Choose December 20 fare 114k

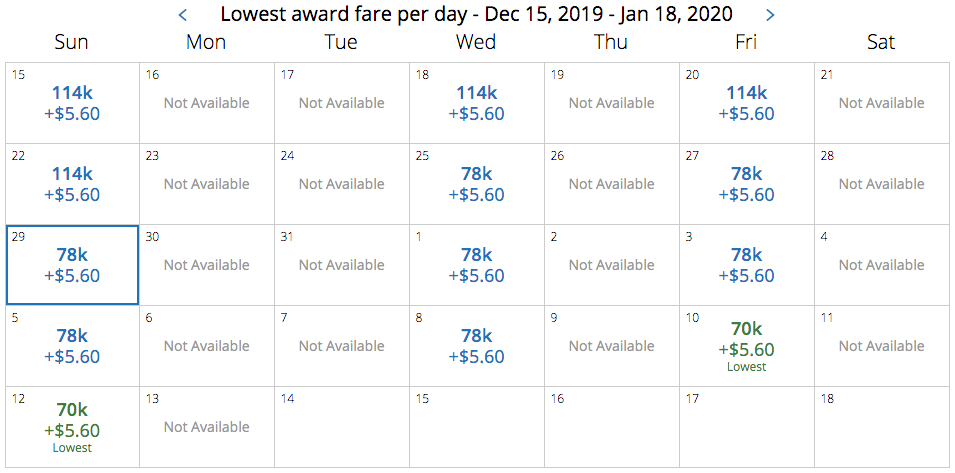point(746,103)
